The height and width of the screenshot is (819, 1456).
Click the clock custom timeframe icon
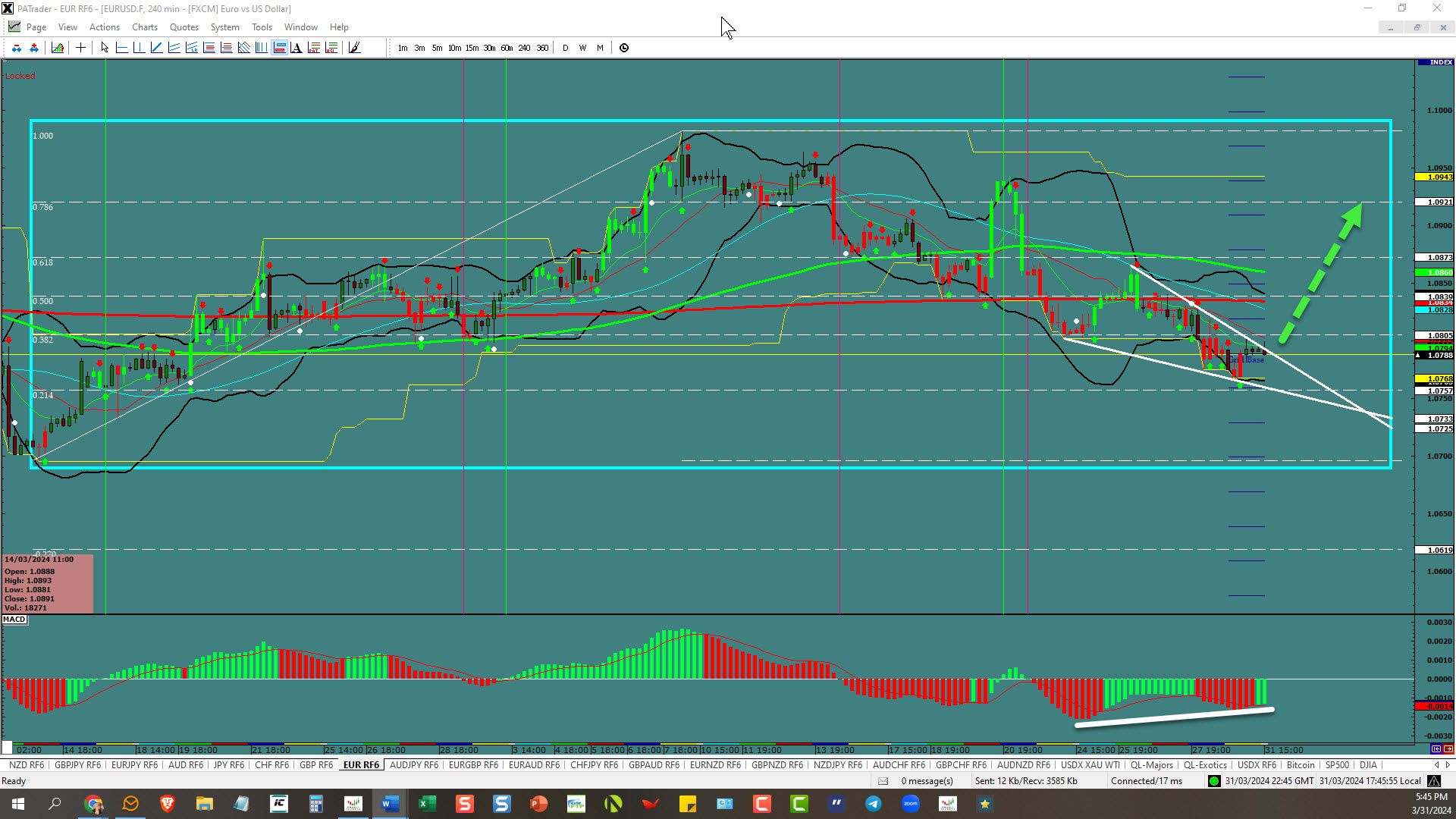(x=624, y=48)
